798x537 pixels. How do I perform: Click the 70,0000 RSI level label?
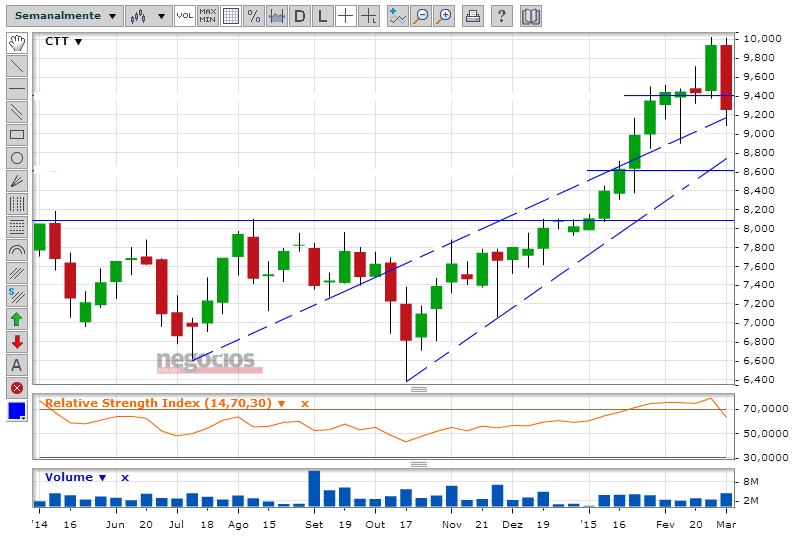click(765, 409)
